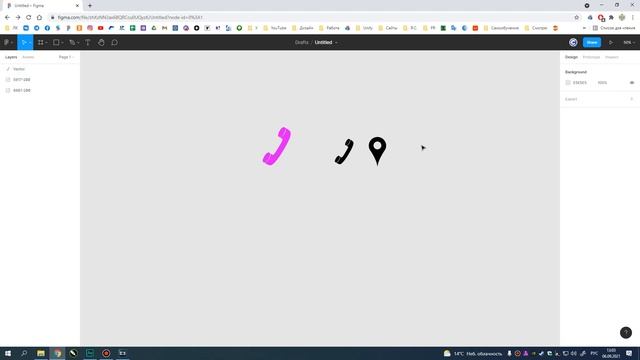Open a new browser tab
The image size is (640, 360).
tap(90, 6)
